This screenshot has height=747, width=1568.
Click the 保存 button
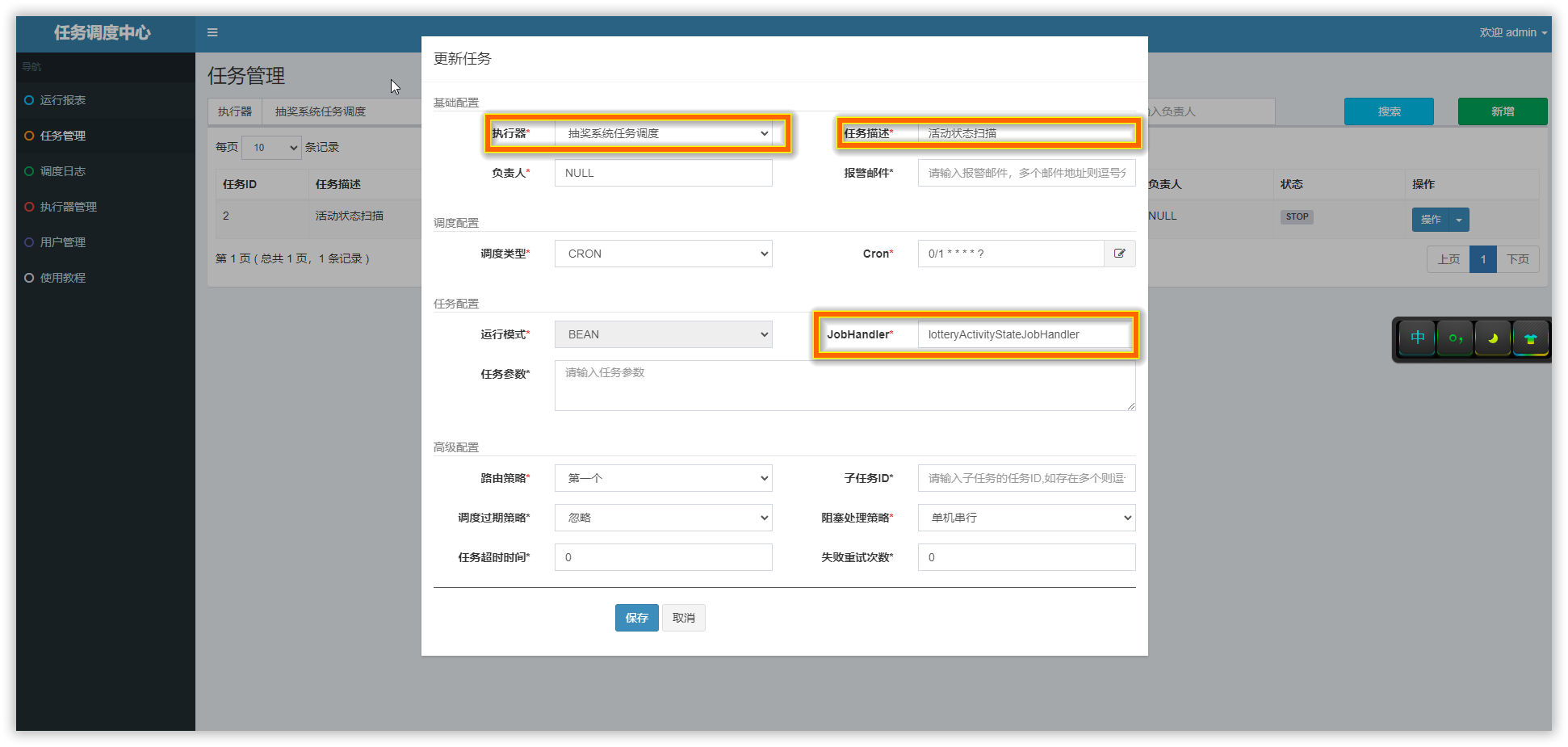636,618
